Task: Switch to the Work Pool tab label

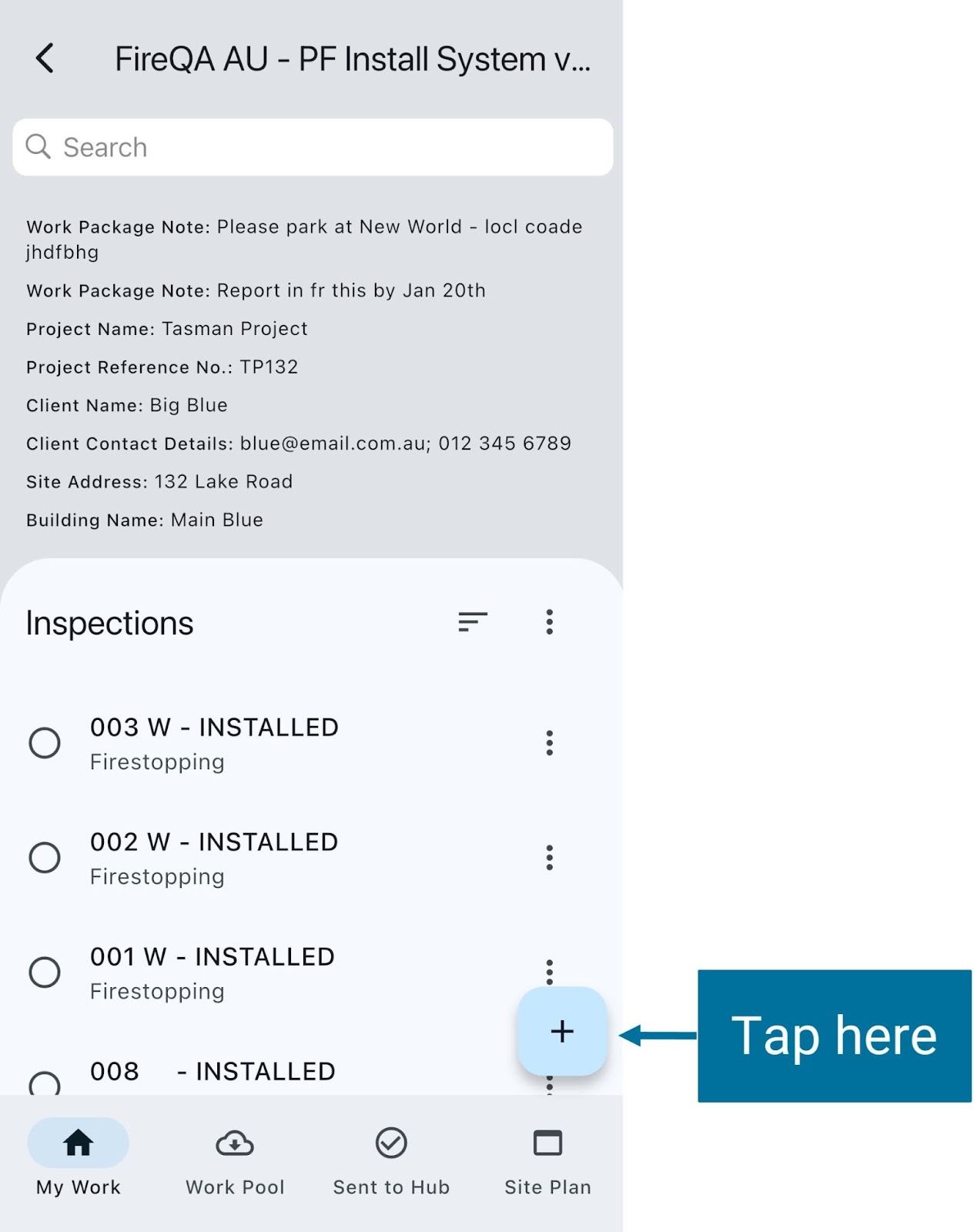Action: 235,1187
